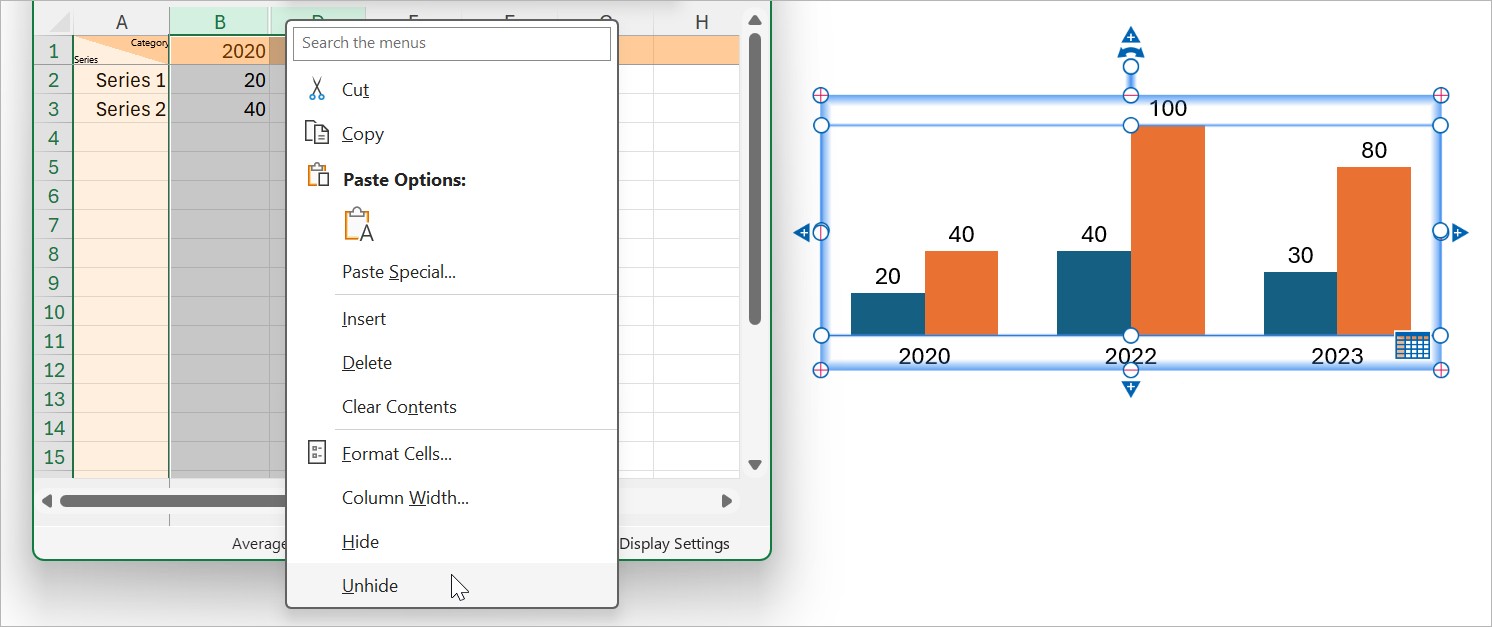1492x627 pixels.
Task: Click the right-side add arrow of chart
Action: click(1459, 233)
